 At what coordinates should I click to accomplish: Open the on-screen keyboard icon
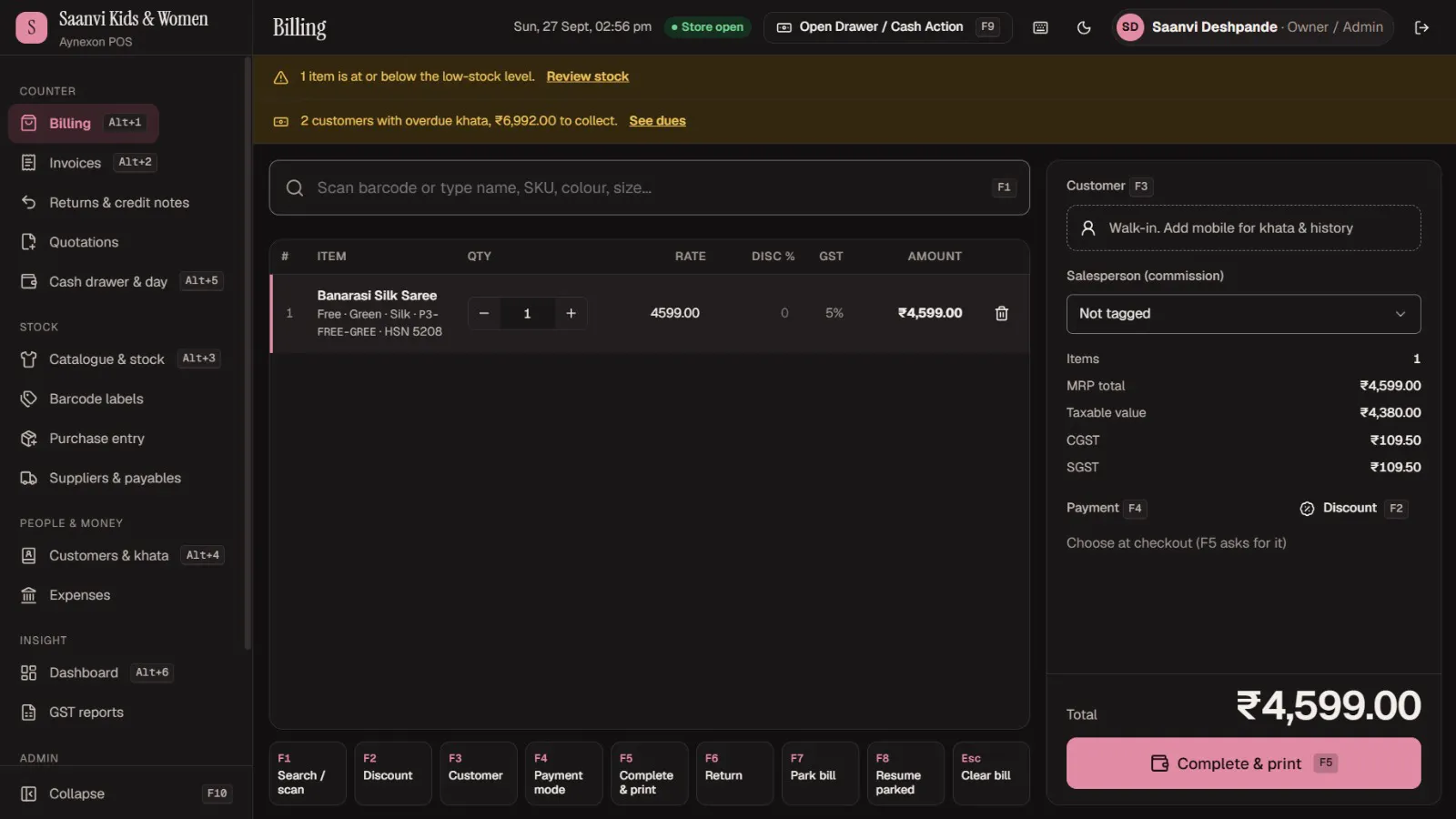1040,27
